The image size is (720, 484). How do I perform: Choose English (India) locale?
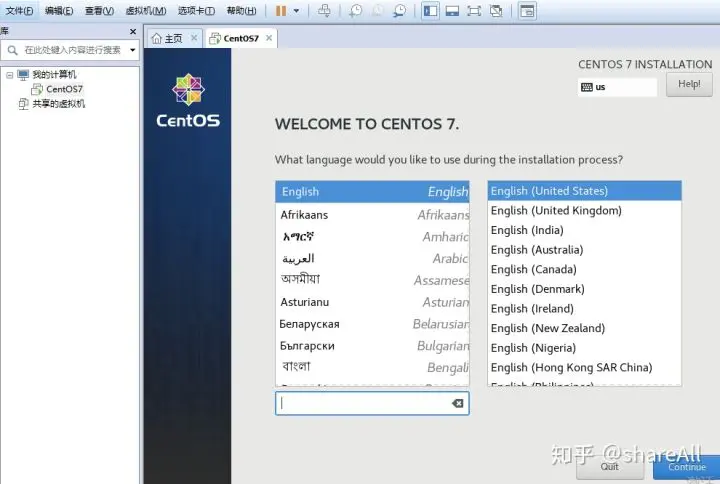point(585,230)
